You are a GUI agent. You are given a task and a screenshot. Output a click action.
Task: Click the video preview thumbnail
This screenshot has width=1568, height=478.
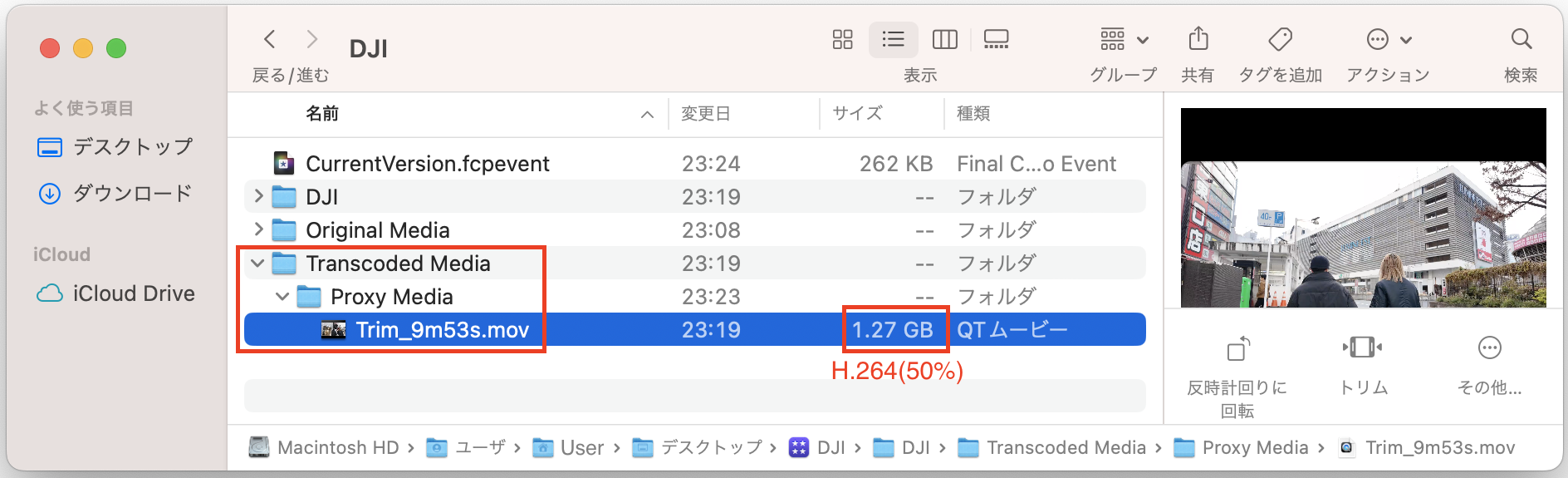(1363, 208)
